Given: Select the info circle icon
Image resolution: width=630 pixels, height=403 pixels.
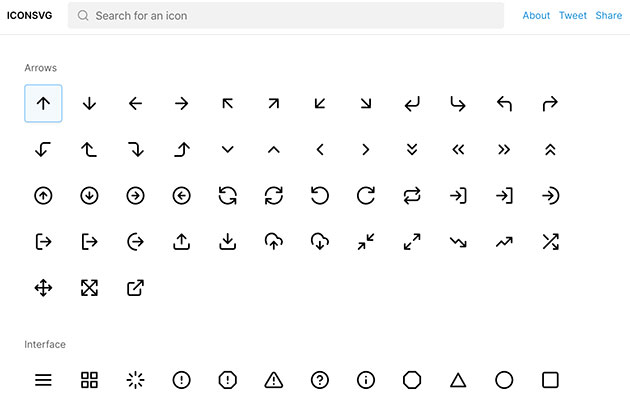Looking at the screenshot, I should (x=366, y=380).
